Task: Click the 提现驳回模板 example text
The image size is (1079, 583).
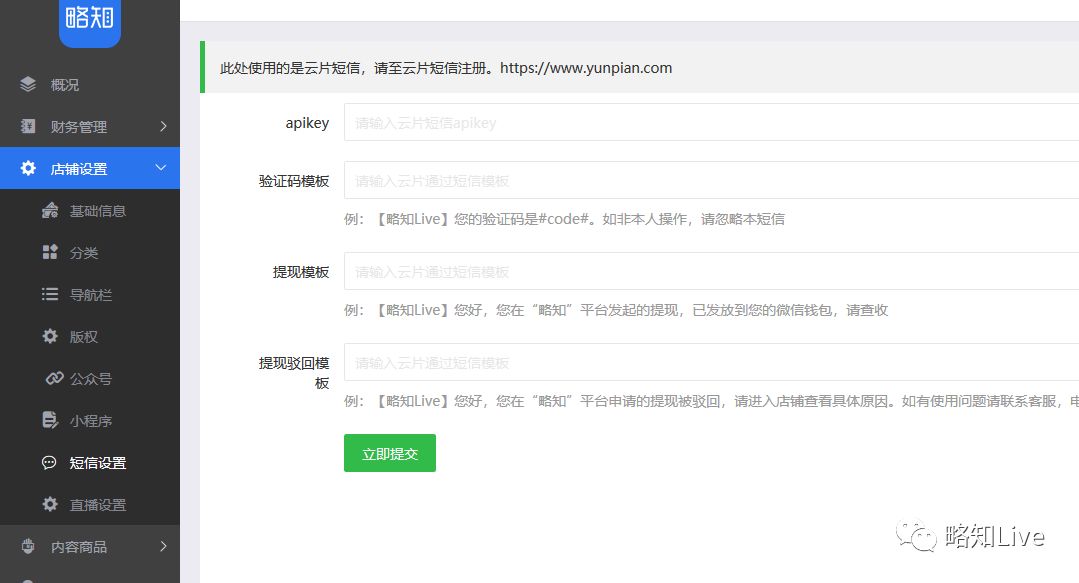Action: coord(712,401)
